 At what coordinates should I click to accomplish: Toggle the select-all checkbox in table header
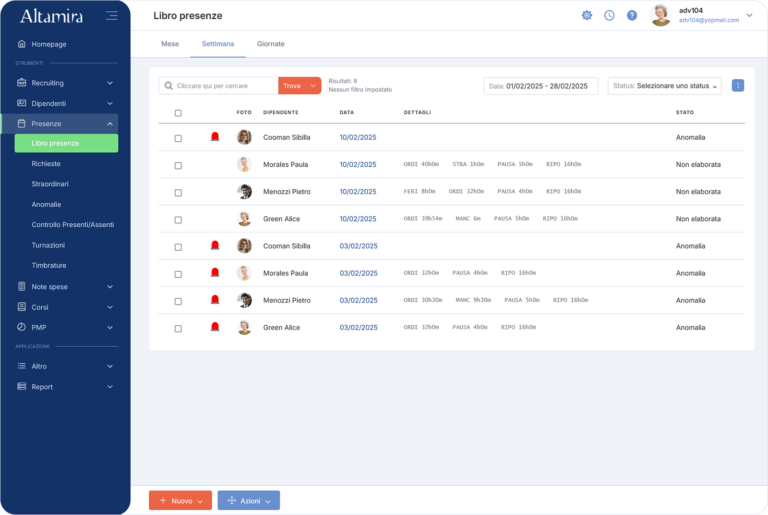(178, 113)
